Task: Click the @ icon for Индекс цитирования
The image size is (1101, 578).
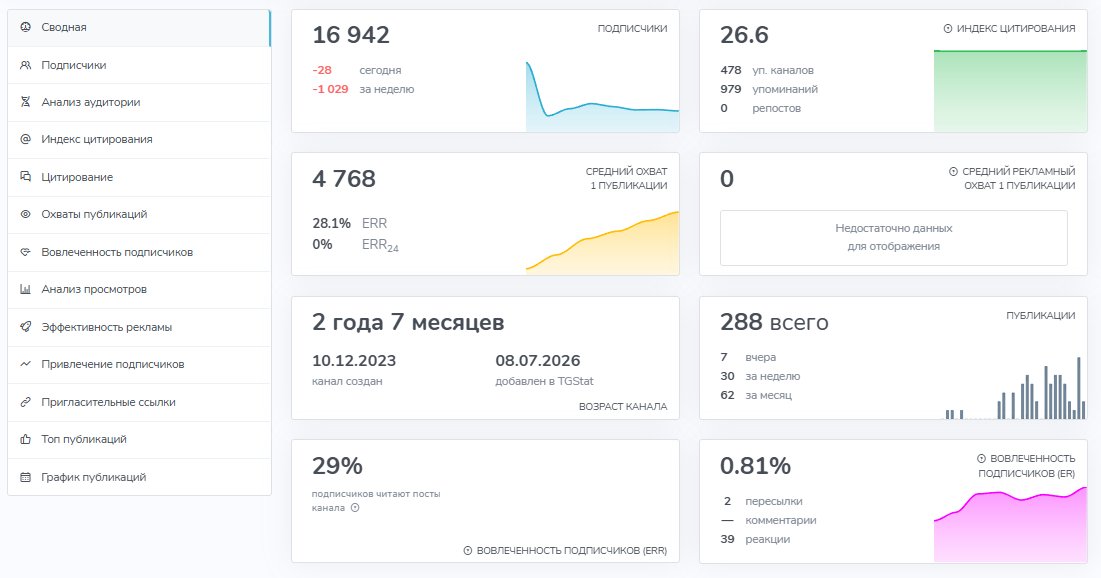Action: [x=25, y=139]
